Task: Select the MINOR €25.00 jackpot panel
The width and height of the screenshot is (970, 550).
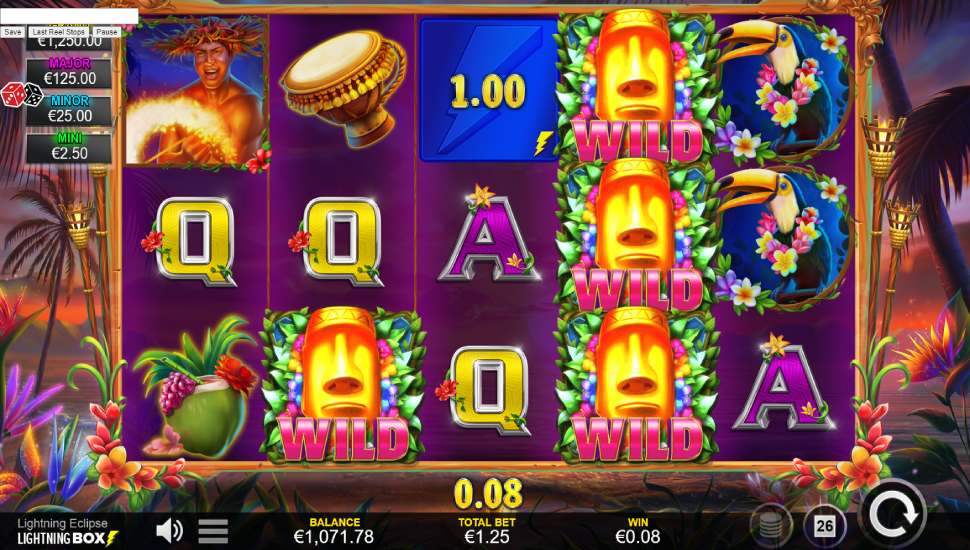Action: tap(69, 110)
